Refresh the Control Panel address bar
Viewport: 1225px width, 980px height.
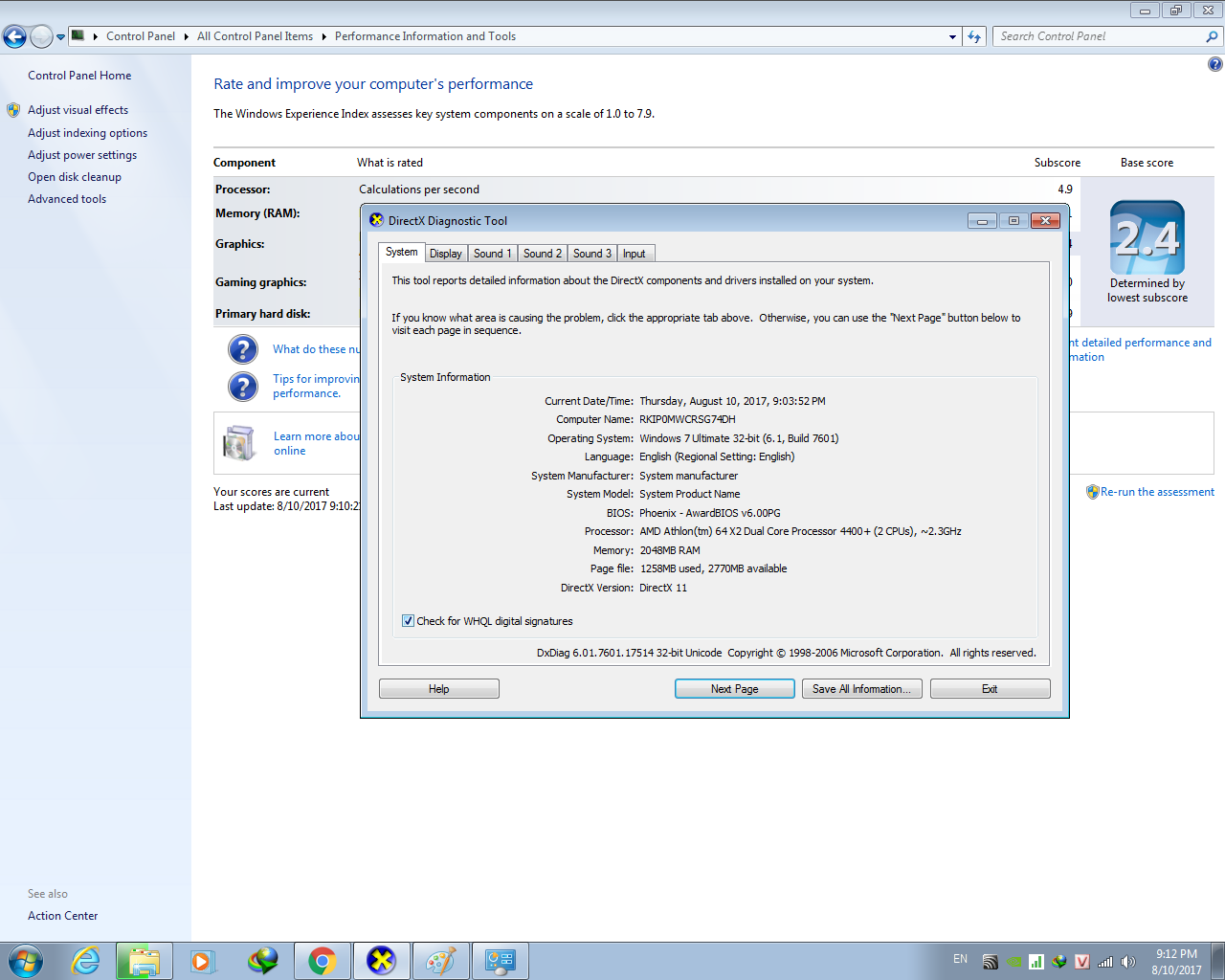974,36
